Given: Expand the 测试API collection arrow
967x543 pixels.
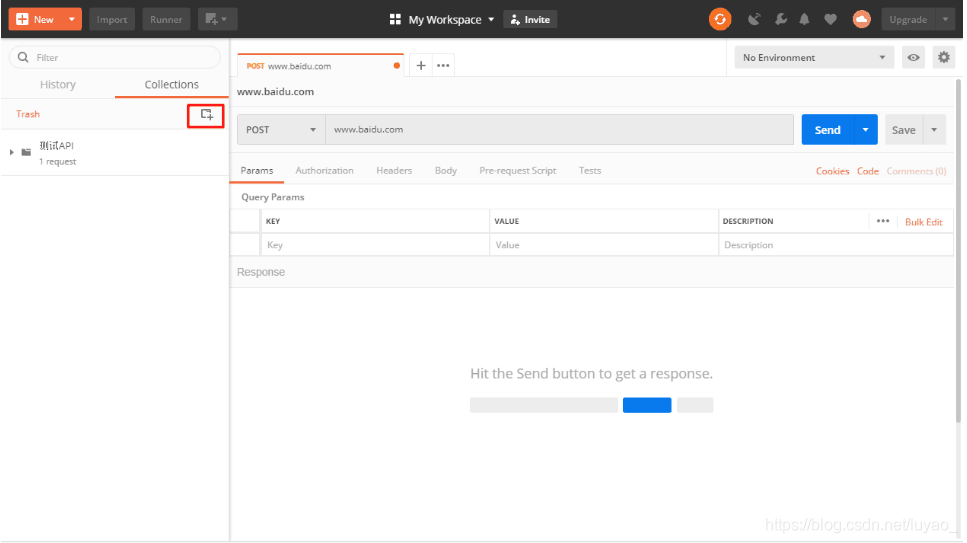Looking at the screenshot, I should point(11,152).
